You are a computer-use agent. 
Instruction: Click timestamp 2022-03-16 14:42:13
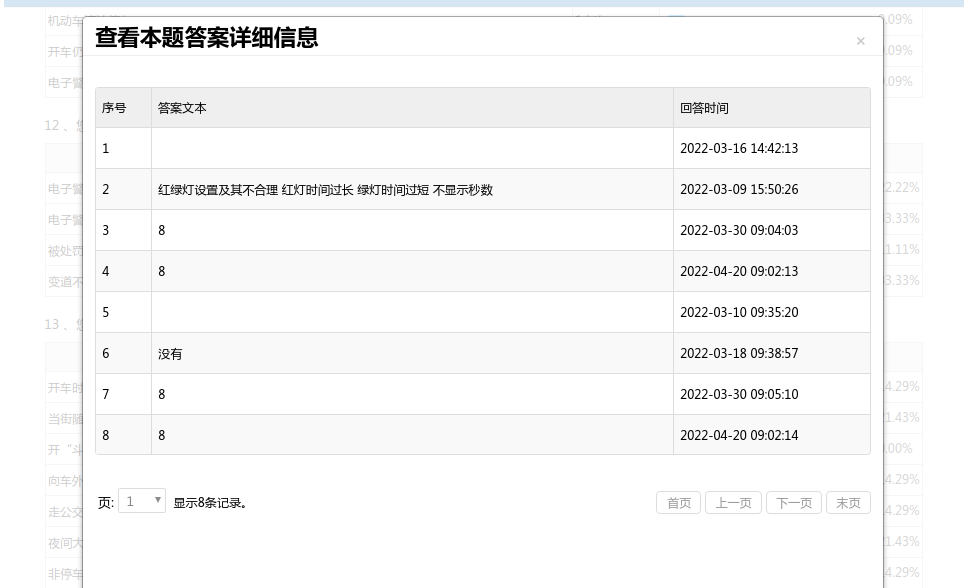(x=738, y=149)
